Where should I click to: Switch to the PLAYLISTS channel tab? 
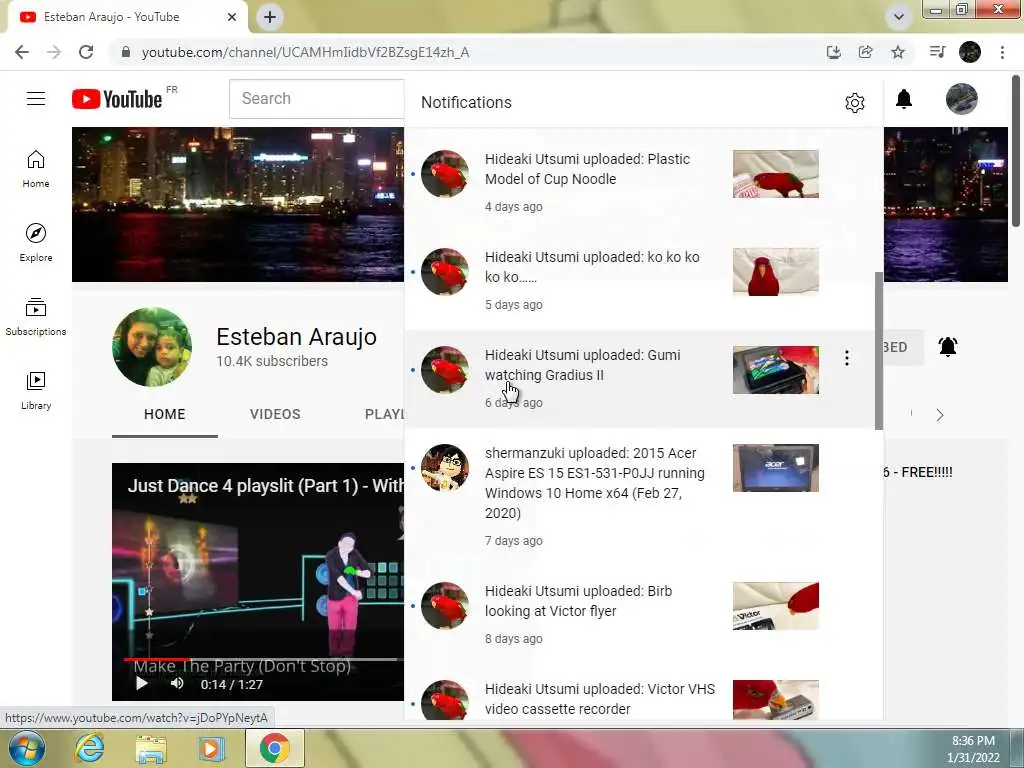pos(385,414)
